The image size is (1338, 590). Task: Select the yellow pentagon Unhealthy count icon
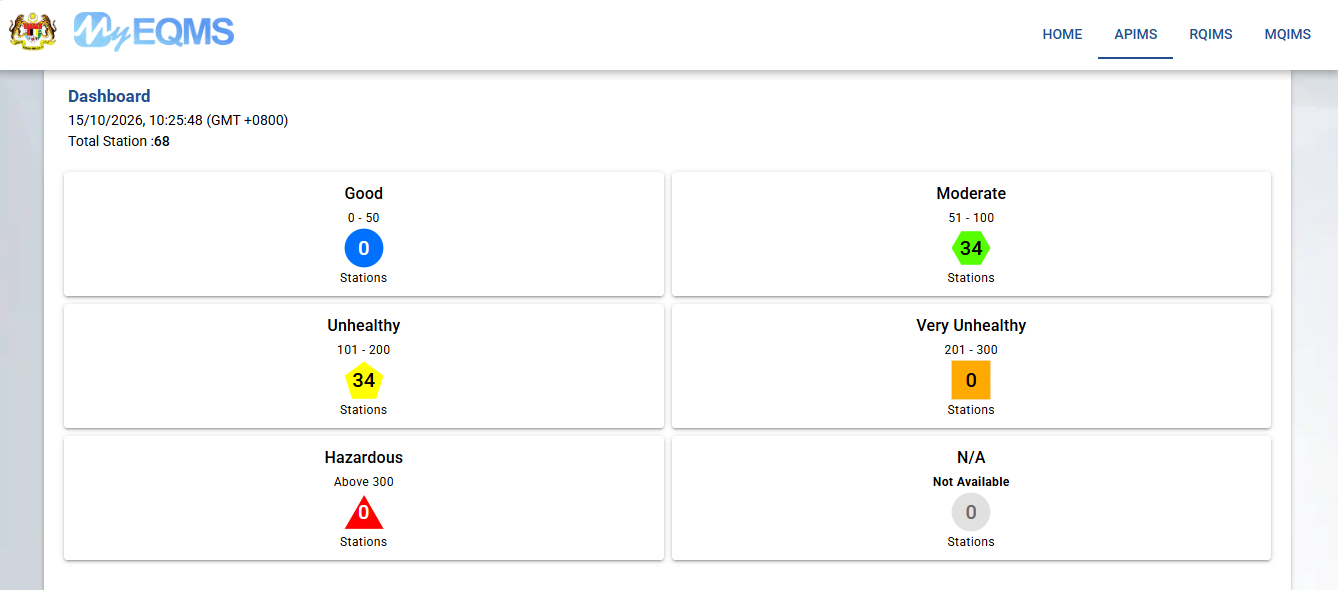364,380
